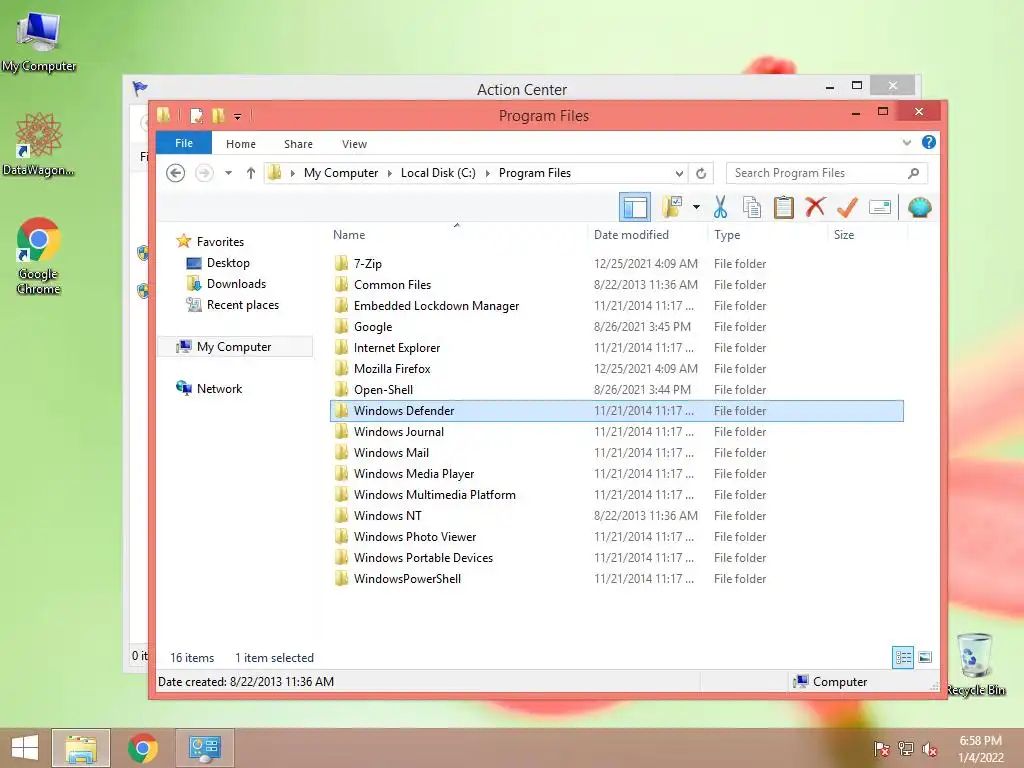Click the muted volume tray icon
Image resolution: width=1024 pixels, height=768 pixels.
(929, 749)
